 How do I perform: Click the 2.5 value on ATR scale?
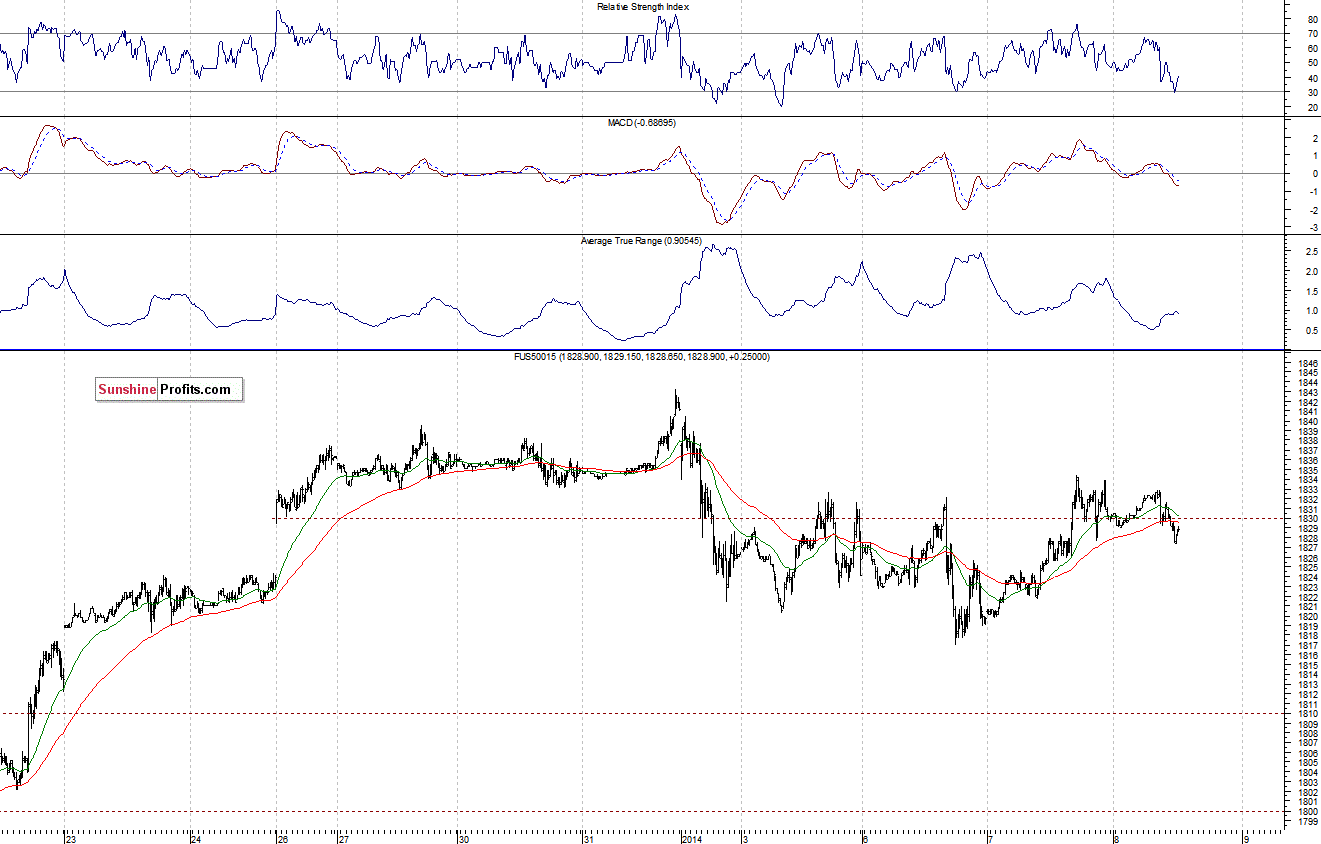point(1310,252)
